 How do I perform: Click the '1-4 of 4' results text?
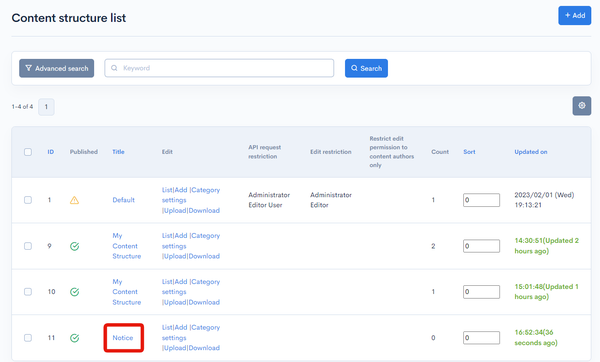coord(22,107)
